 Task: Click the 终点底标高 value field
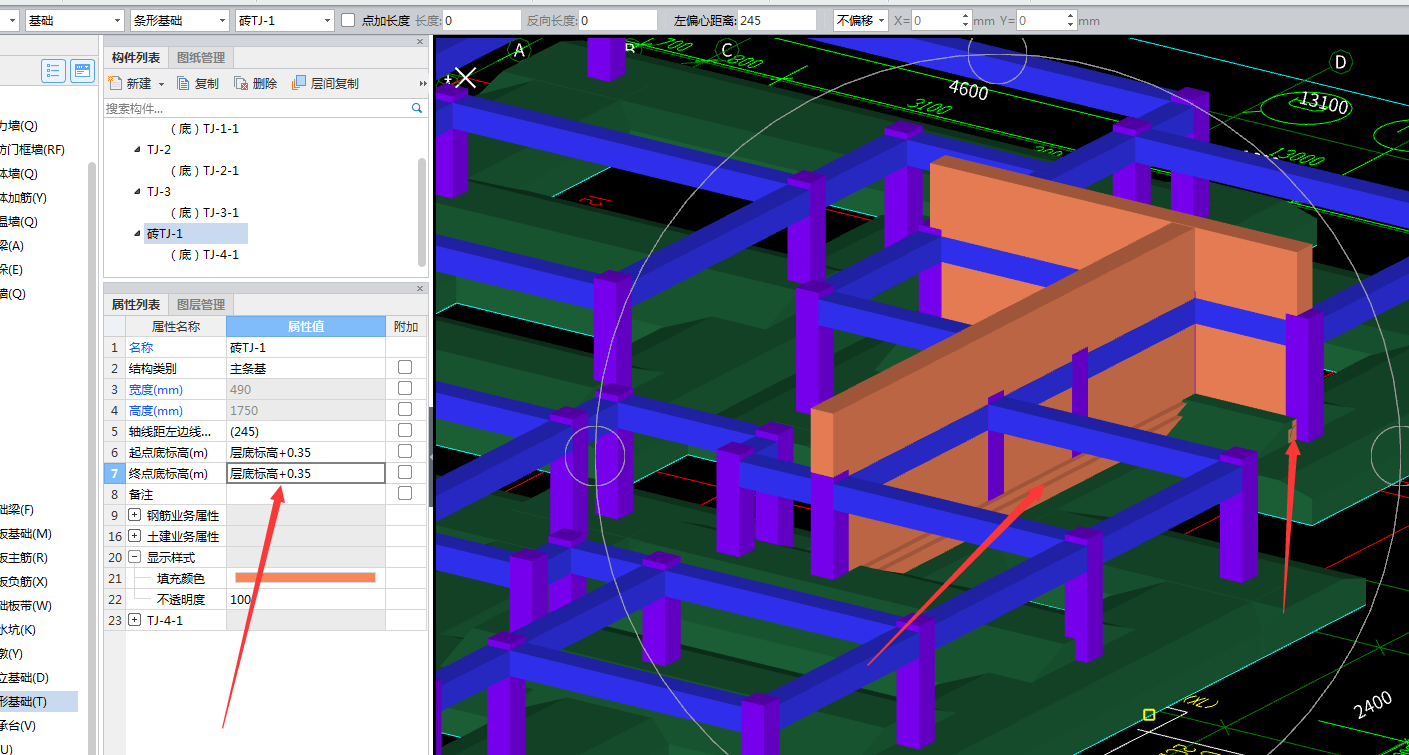(305, 473)
